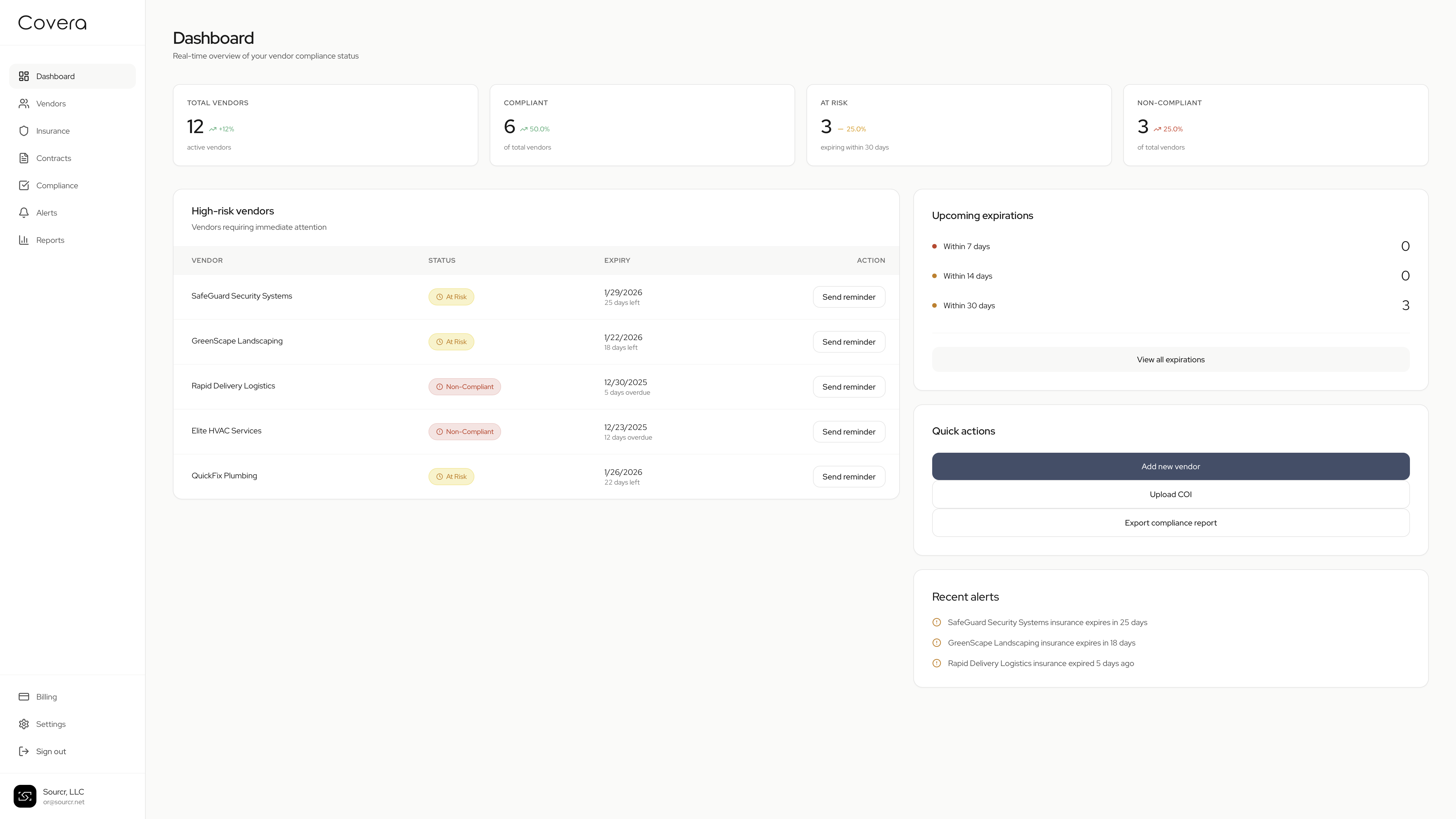1456x819 pixels.
Task: Click Export compliance report
Action: click(1170, 523)
